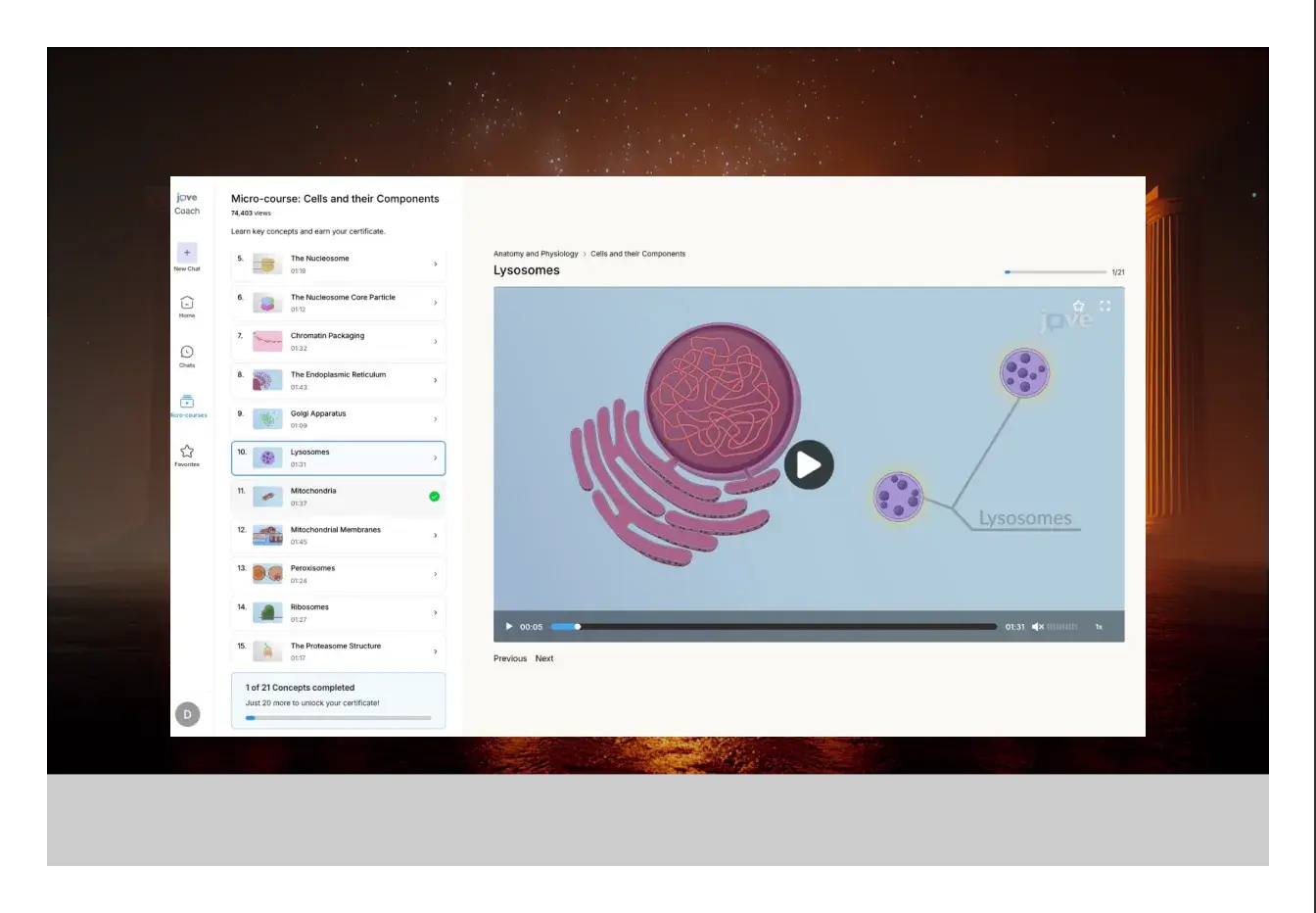This screenshot has height=913, width=1316.
Task: Click the chevron on Golgi Apparatus row
Action: click(435, 419)
